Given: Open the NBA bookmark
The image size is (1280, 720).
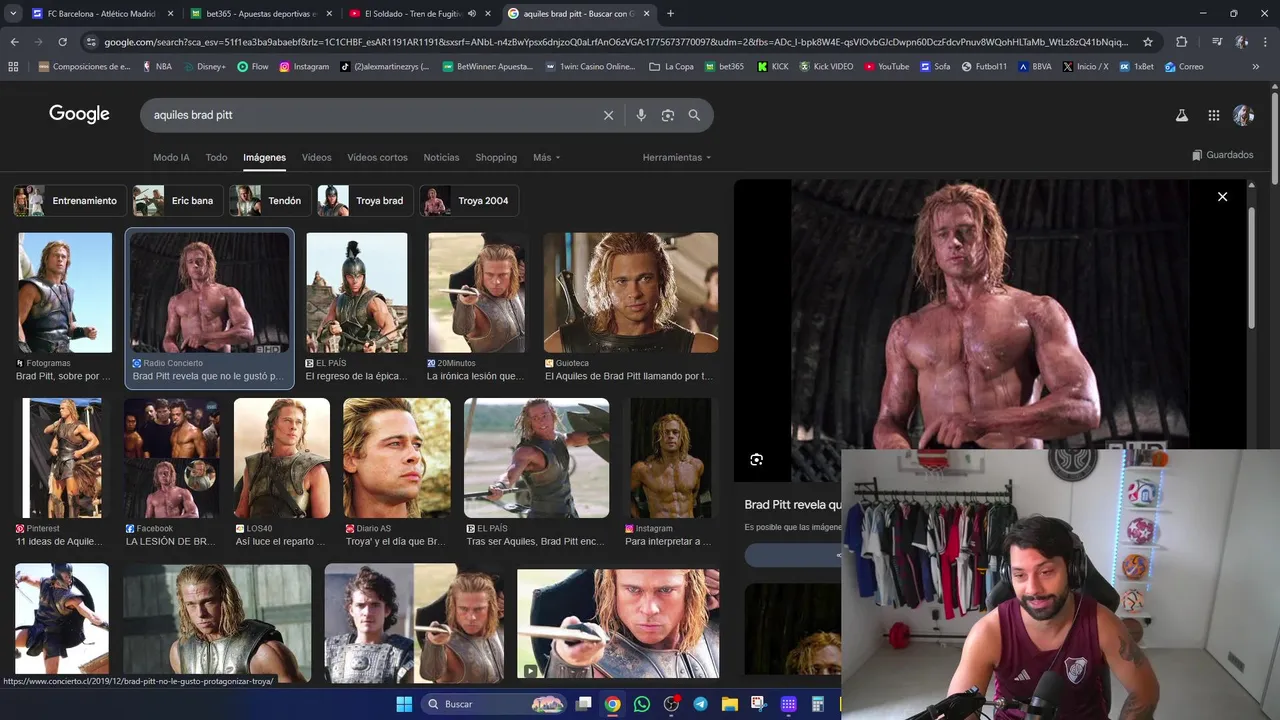Looking at the screenshot, I should (157, 67).
